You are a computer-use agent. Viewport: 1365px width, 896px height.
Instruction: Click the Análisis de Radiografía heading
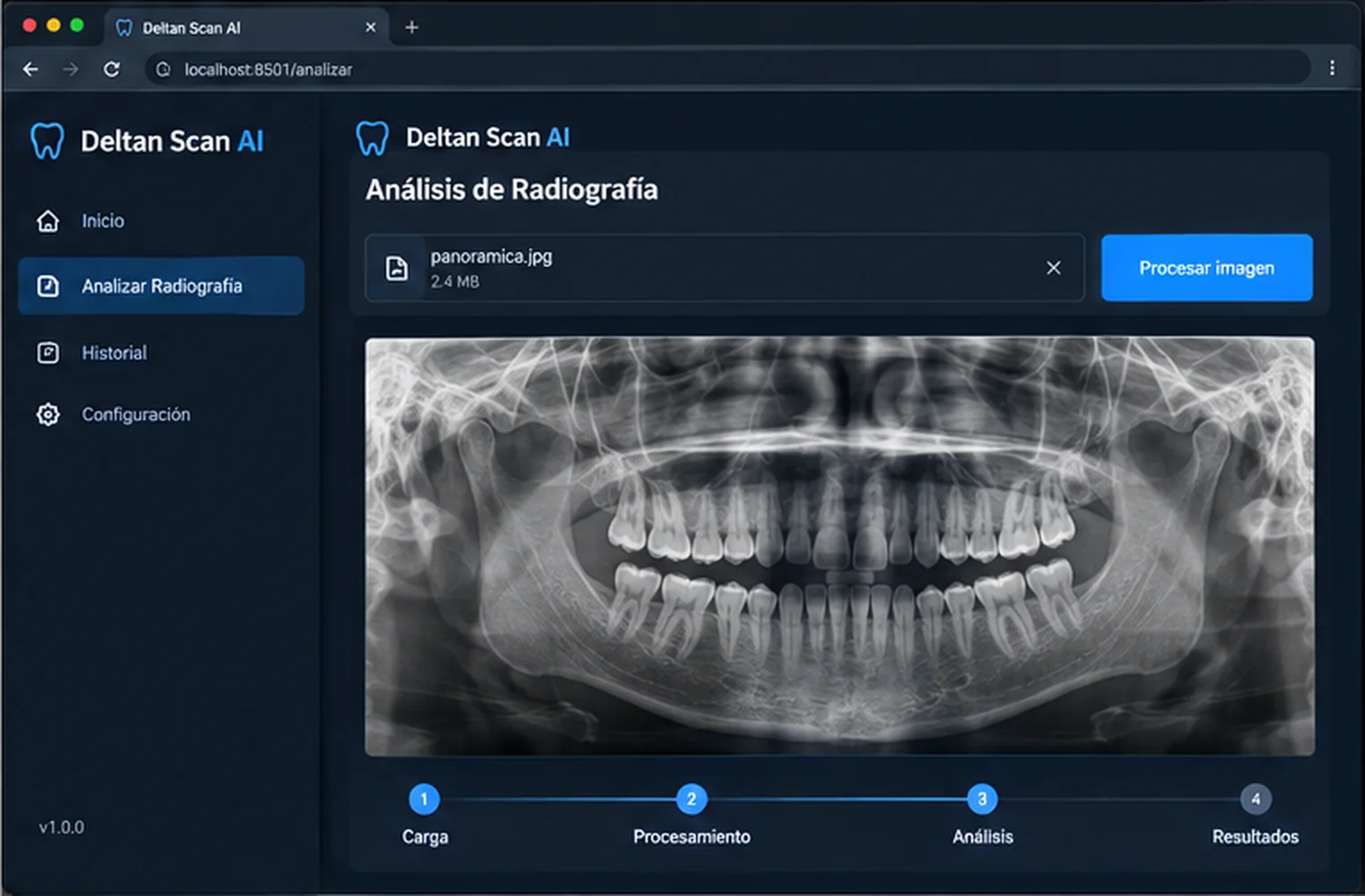point(512,190)
